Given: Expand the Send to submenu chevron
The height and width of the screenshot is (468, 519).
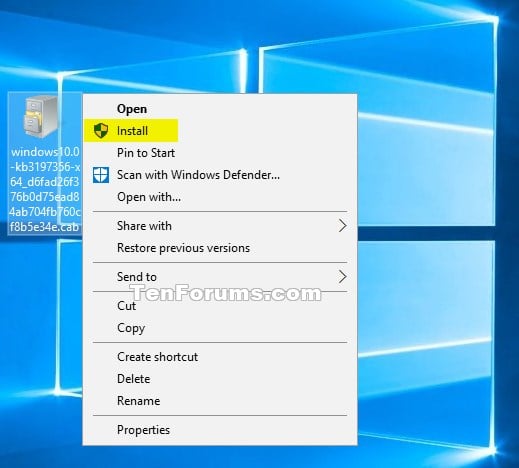Looking at the screenshot, I should coord(342,277).
